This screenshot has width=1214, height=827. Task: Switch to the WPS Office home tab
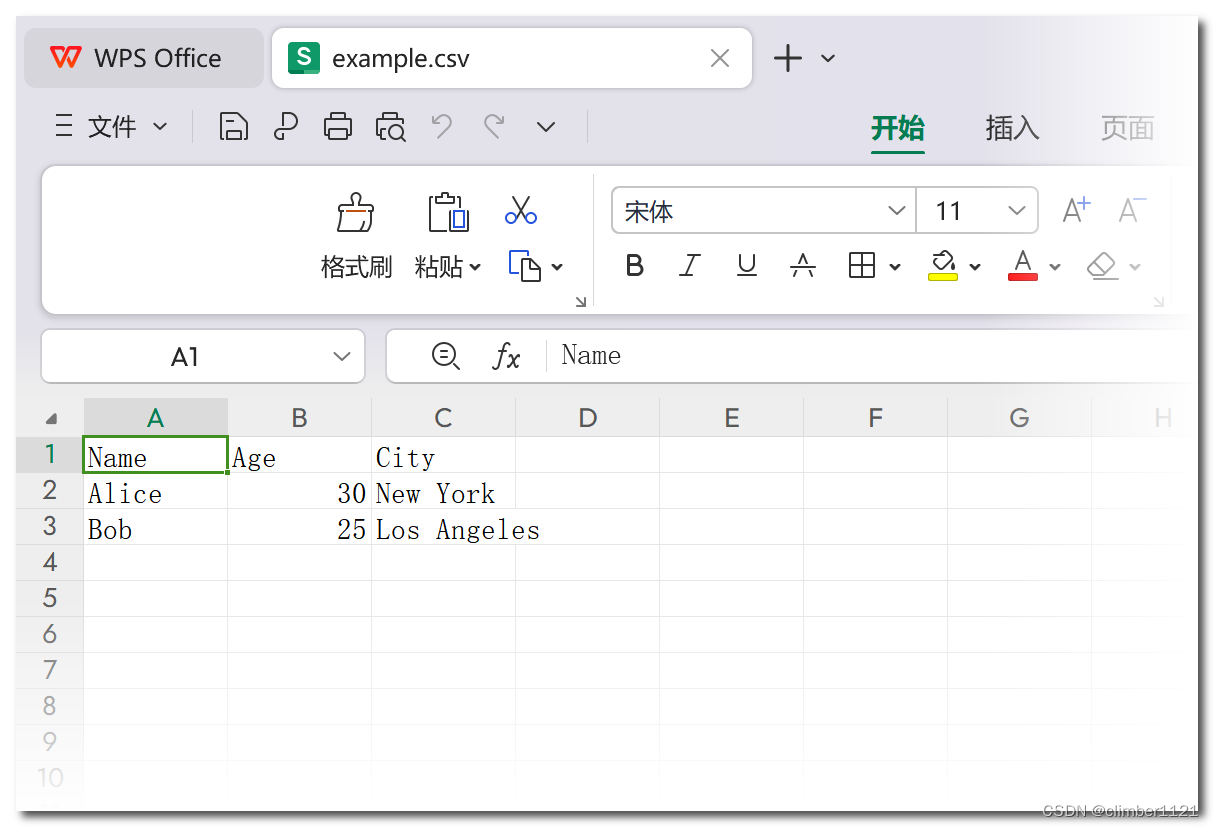click(x=144, y=58)
